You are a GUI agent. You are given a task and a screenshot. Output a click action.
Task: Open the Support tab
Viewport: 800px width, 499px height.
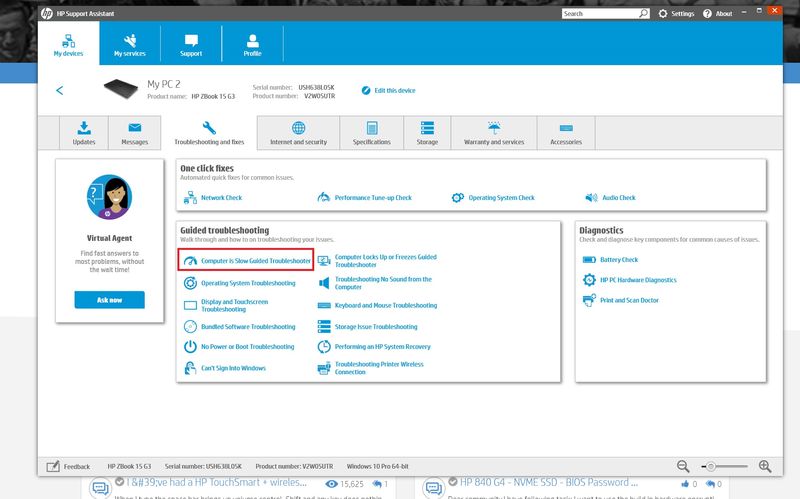191,43
